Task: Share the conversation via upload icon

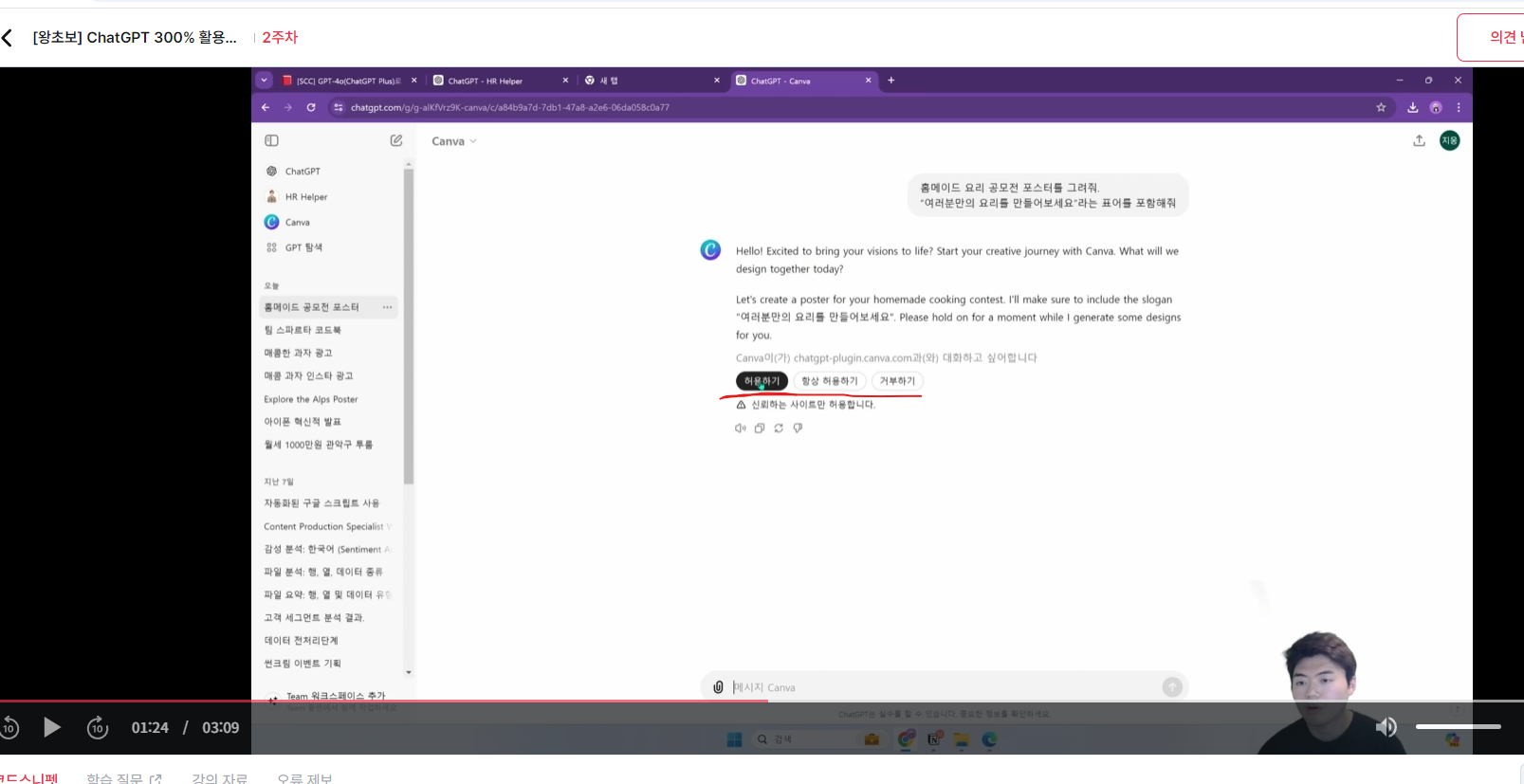Action: [x=1419, y=140]
